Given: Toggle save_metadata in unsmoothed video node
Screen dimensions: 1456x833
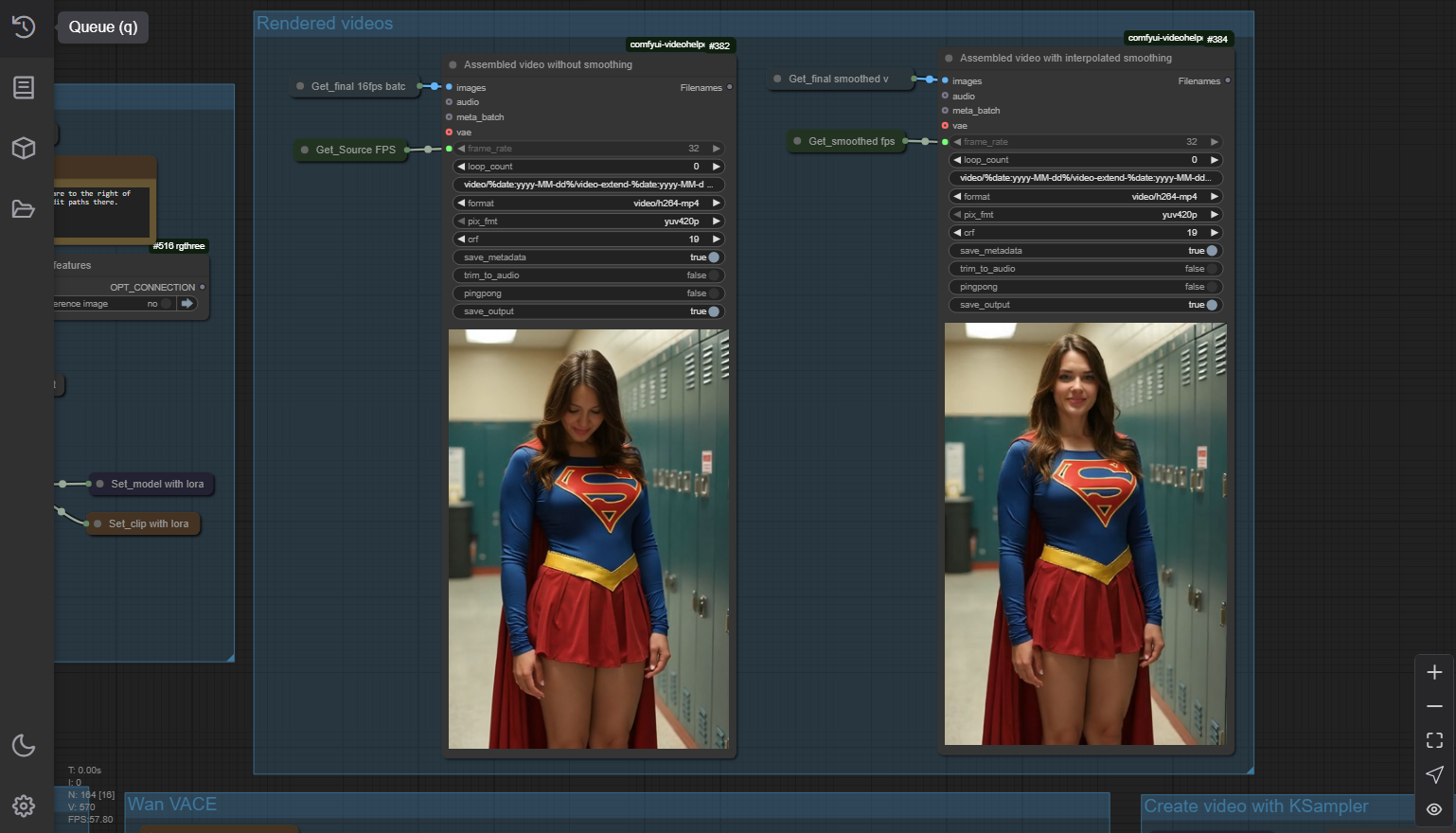Looking at the screenshot, I should click(x=713, y=257).
